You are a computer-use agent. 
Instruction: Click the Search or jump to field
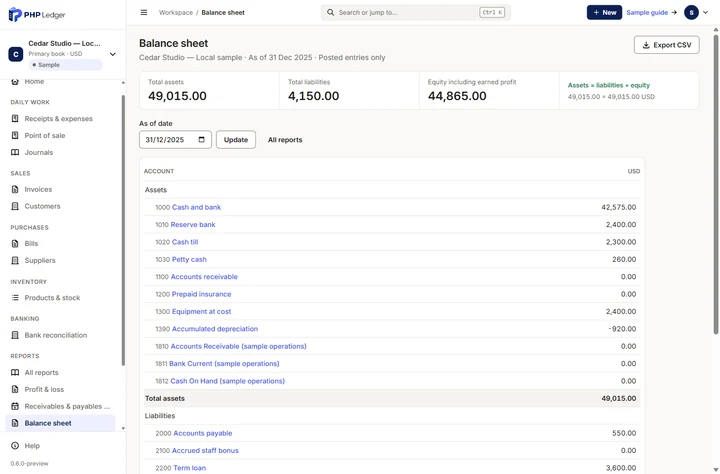[x=416, y=12]
